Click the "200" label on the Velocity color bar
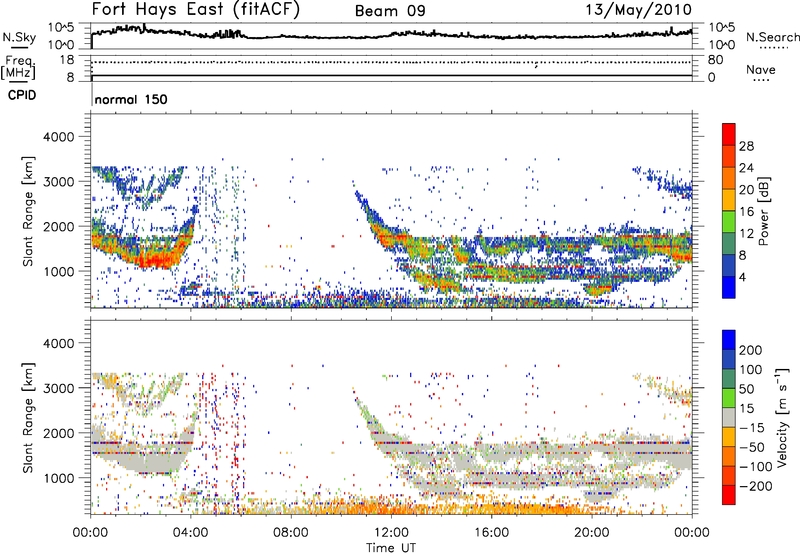This screenshot has height=554, width=800. (x=751, y=350)
